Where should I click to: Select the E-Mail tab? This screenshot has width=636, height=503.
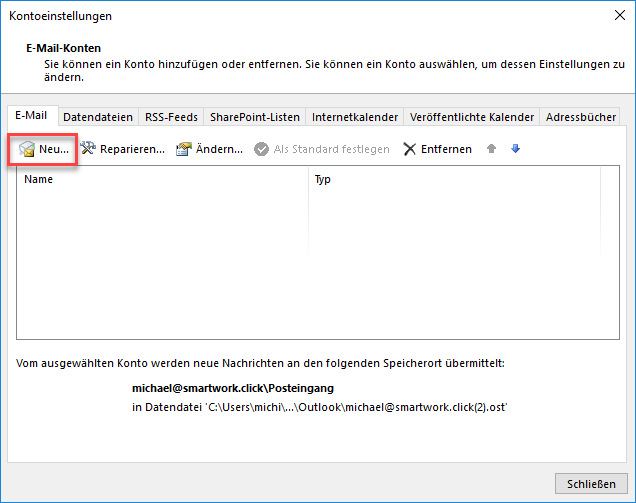pos(31,116)
